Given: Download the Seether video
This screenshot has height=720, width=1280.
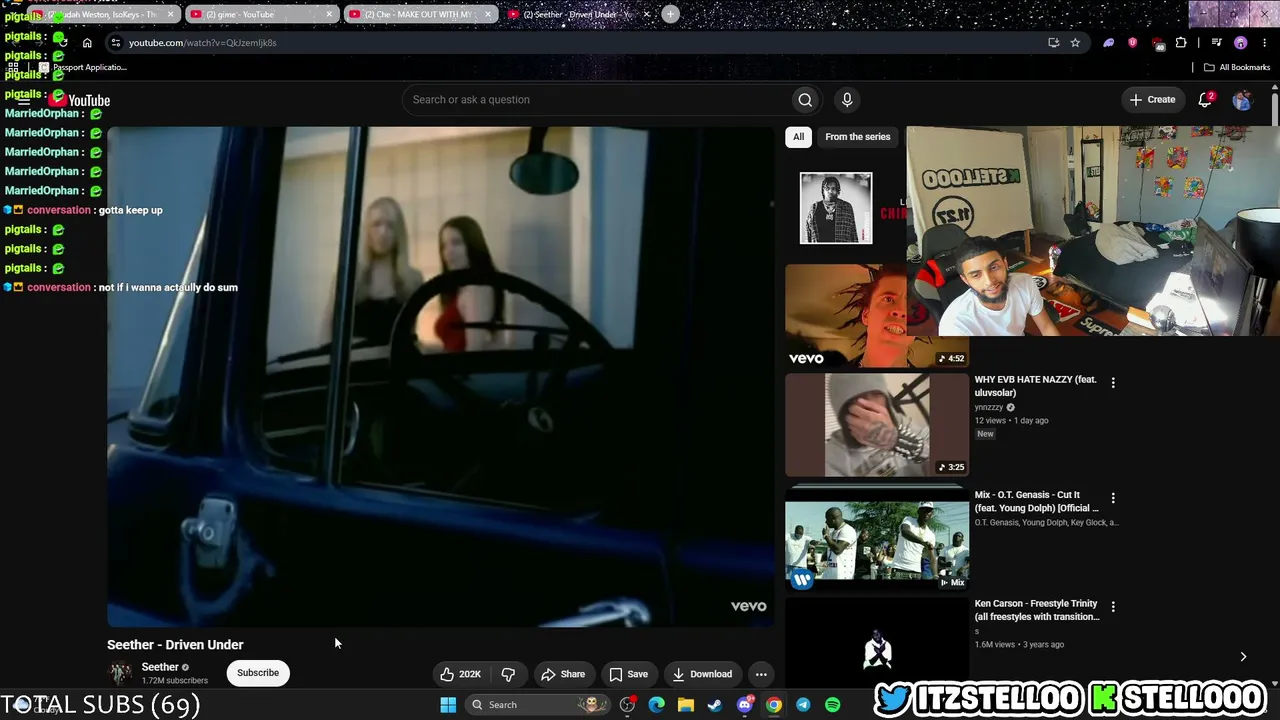Looking at the screenshot, I should click(702, 674).
